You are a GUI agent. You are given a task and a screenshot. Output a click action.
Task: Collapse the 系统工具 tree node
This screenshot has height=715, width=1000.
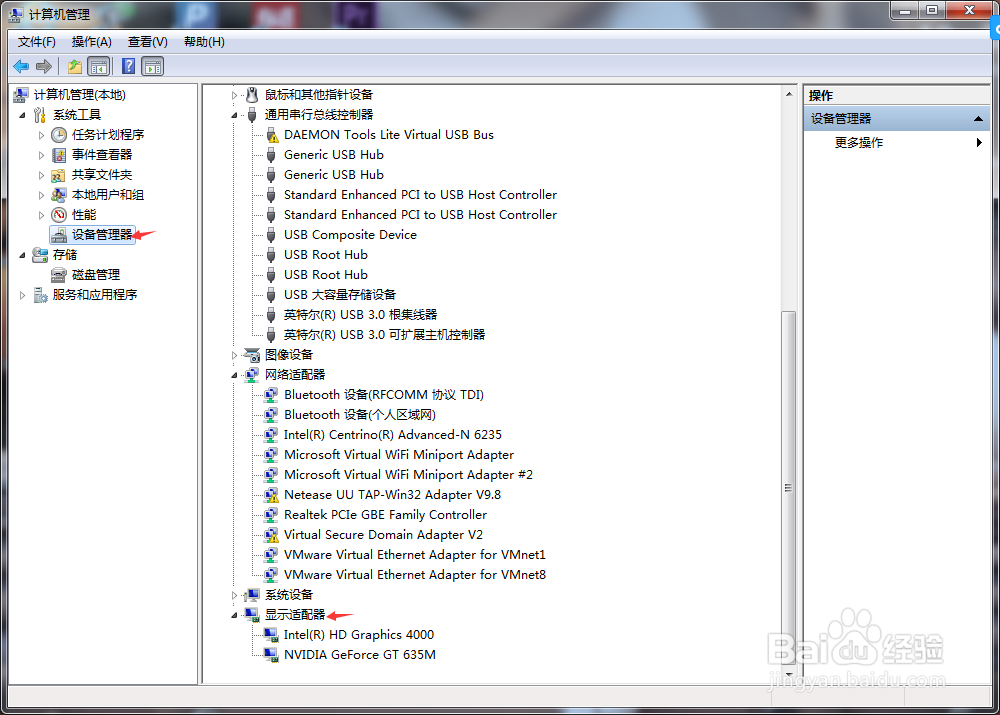pos(22,115)
